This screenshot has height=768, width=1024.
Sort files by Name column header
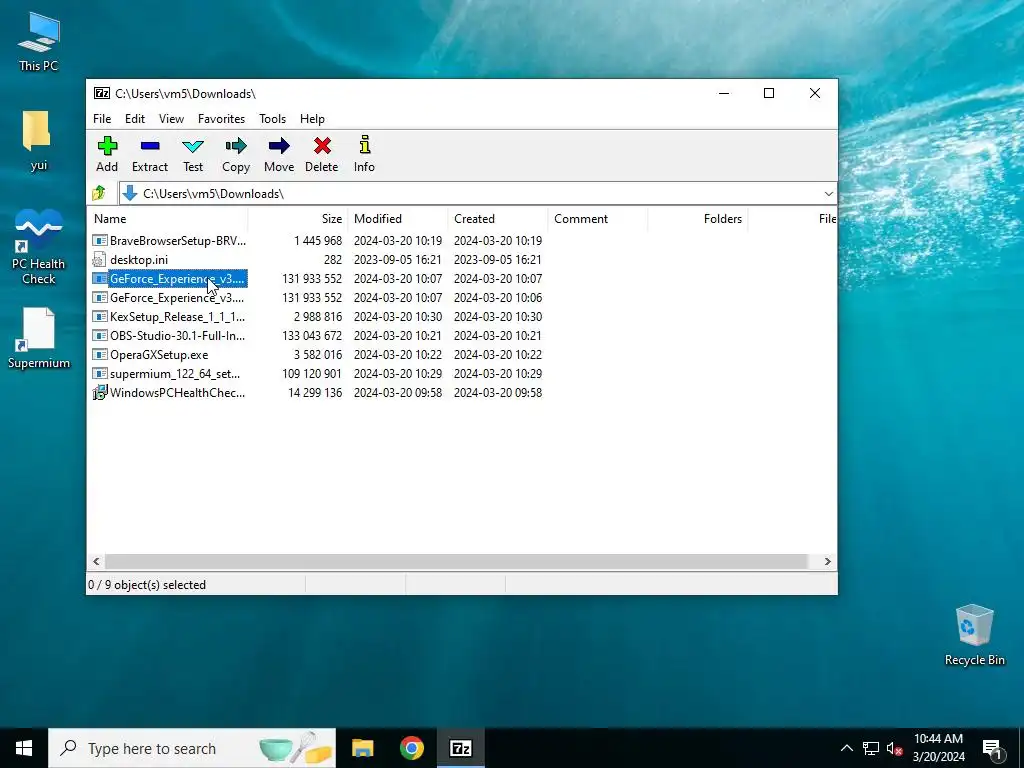click(x=167, y=219)
